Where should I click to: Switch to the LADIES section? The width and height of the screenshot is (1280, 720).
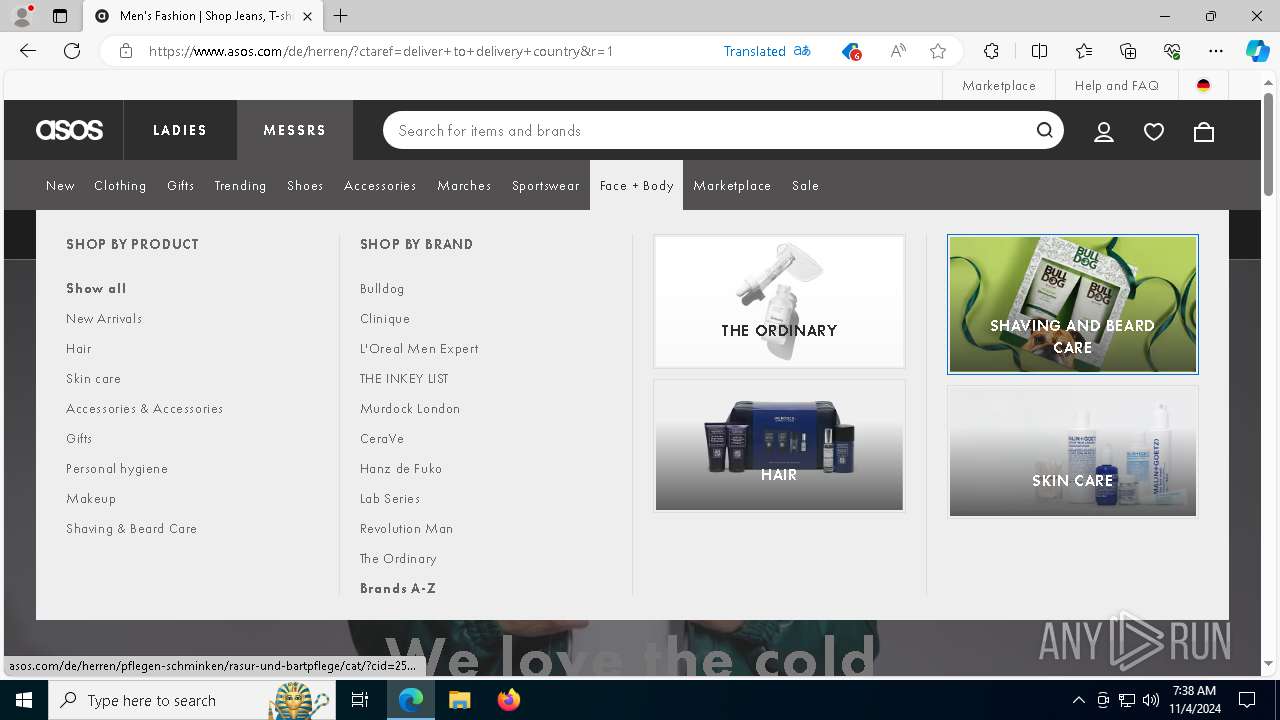(180, 130)
